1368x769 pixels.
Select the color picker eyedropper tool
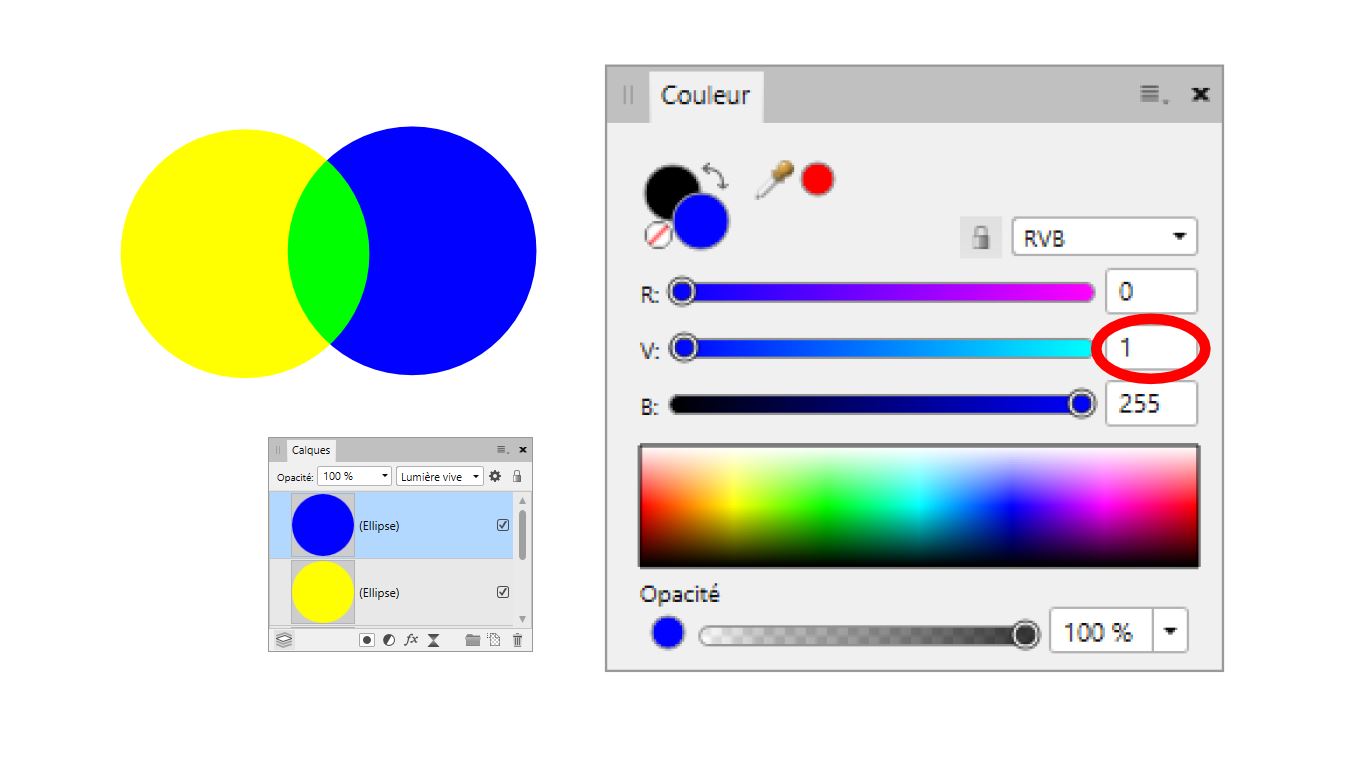coord(774,181)
